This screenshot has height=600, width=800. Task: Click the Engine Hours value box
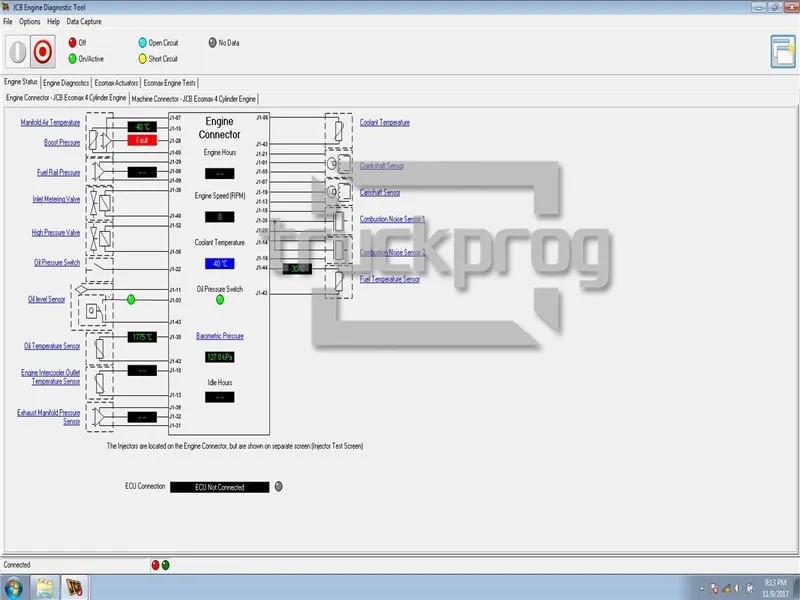[x=220, y=173]
